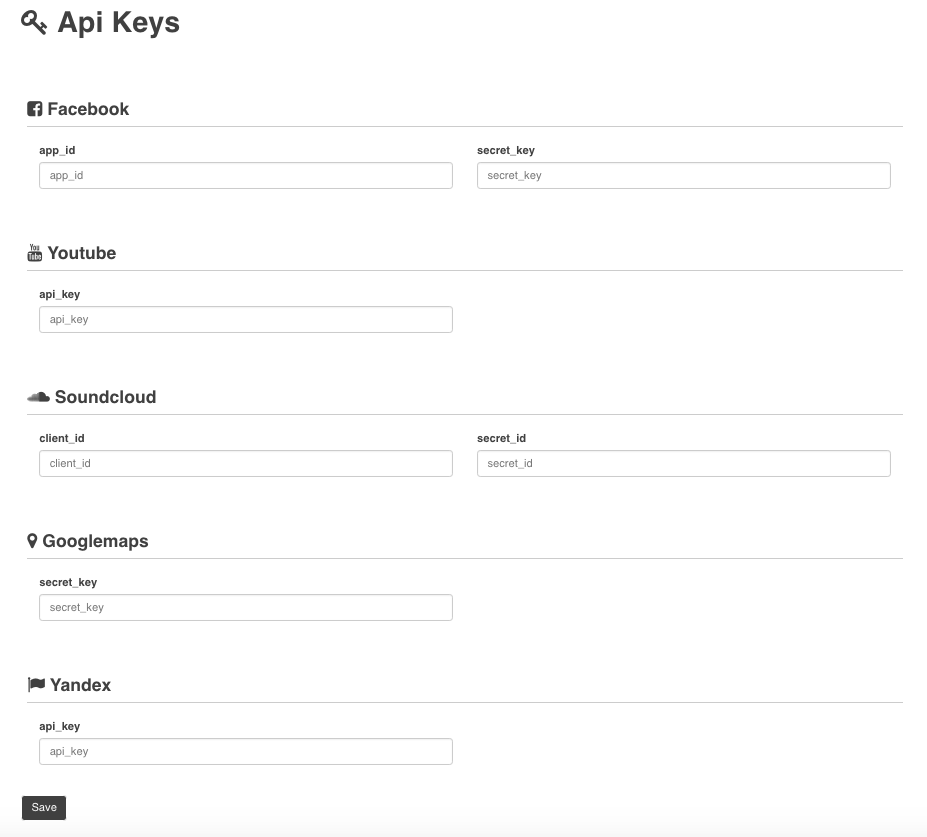Click into the Soundcloud client_id field

coord(245,464)
